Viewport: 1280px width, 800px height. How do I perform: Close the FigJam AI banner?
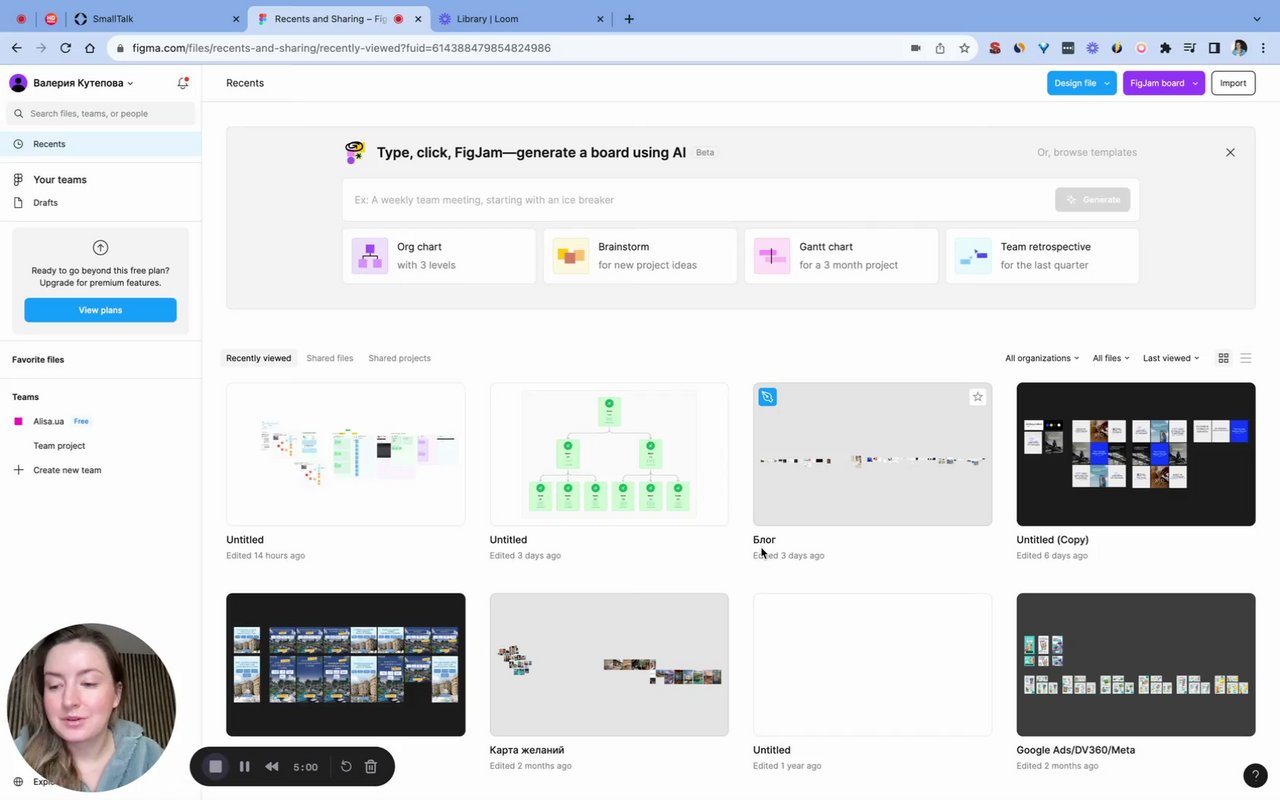point(1230,152)
